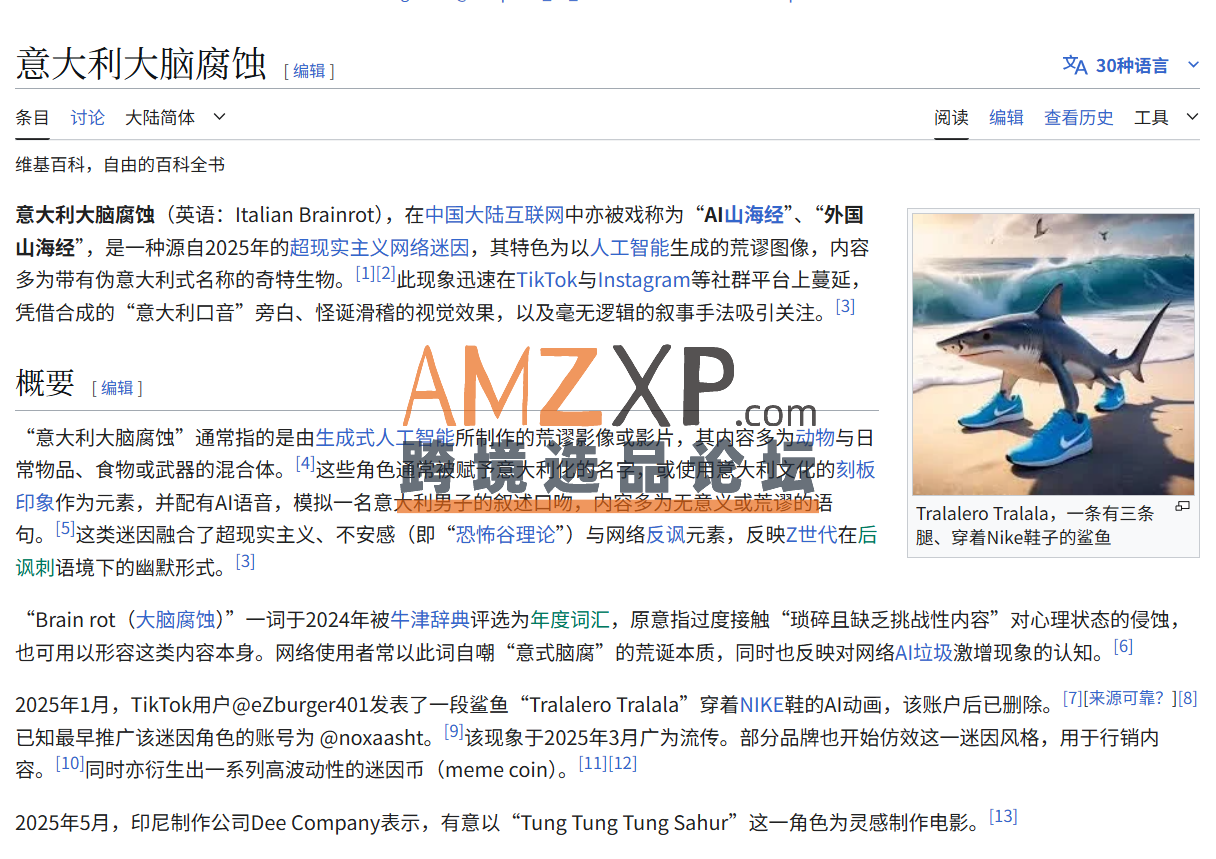The width and height of the screenshot is (1216, 859).
Task: Open the 查看历史 tab
Action: 1078,117
